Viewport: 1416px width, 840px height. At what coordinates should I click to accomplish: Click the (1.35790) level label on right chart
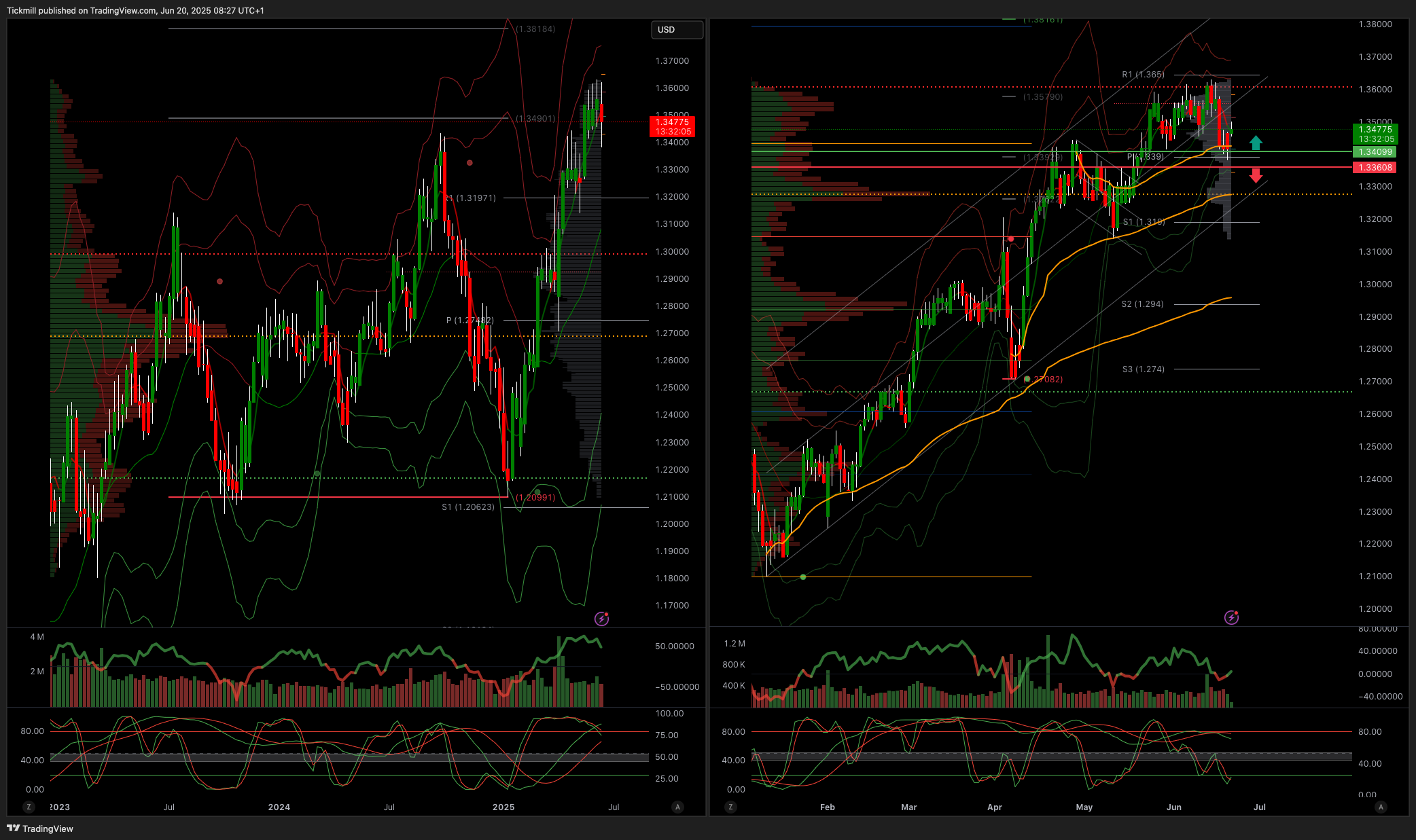[x=1043, y=97]
